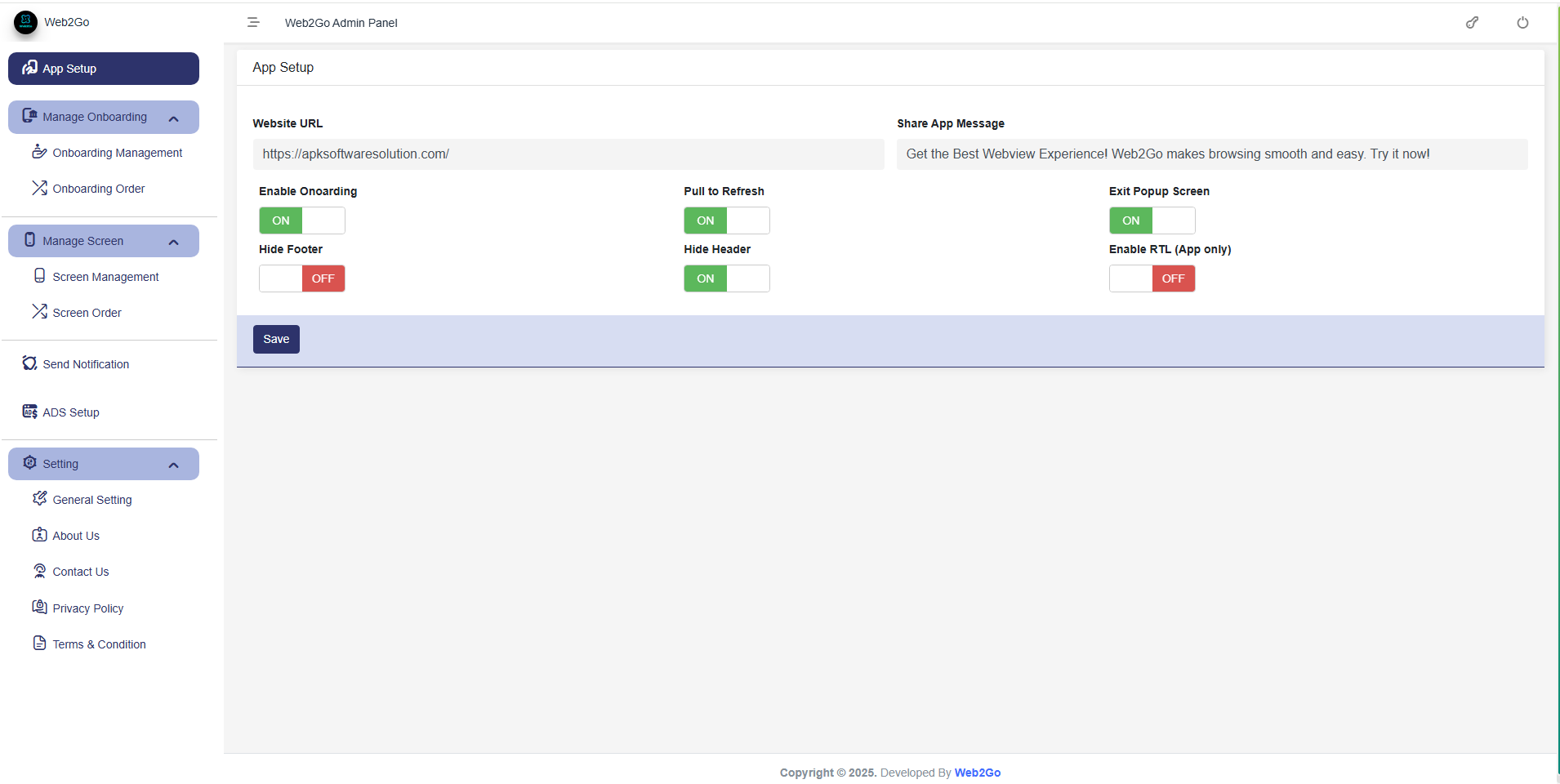Click the Privacy Policy icon
The image size is (1560, 784).
tap(39, 607)
